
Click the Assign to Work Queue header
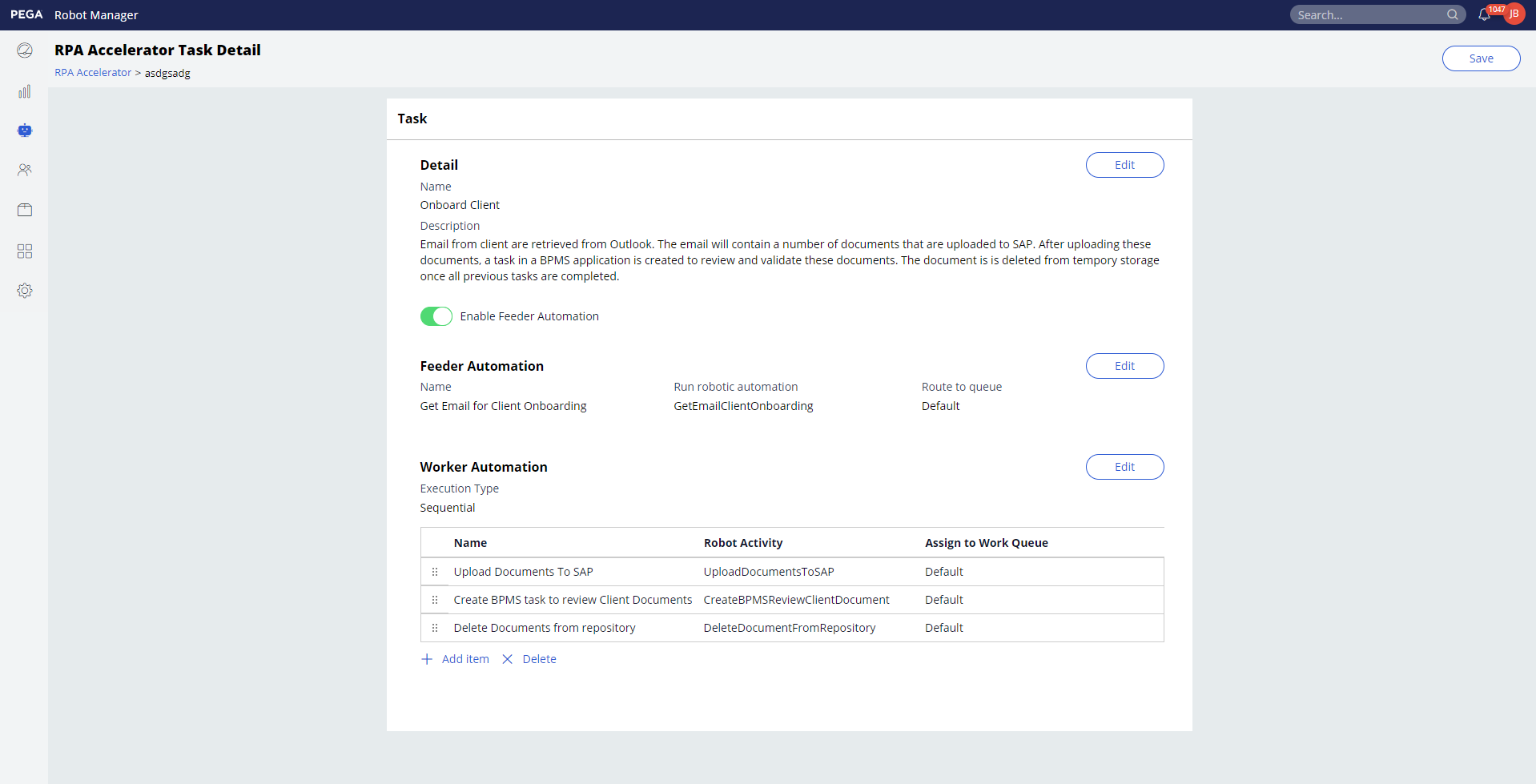coord(987,543)
